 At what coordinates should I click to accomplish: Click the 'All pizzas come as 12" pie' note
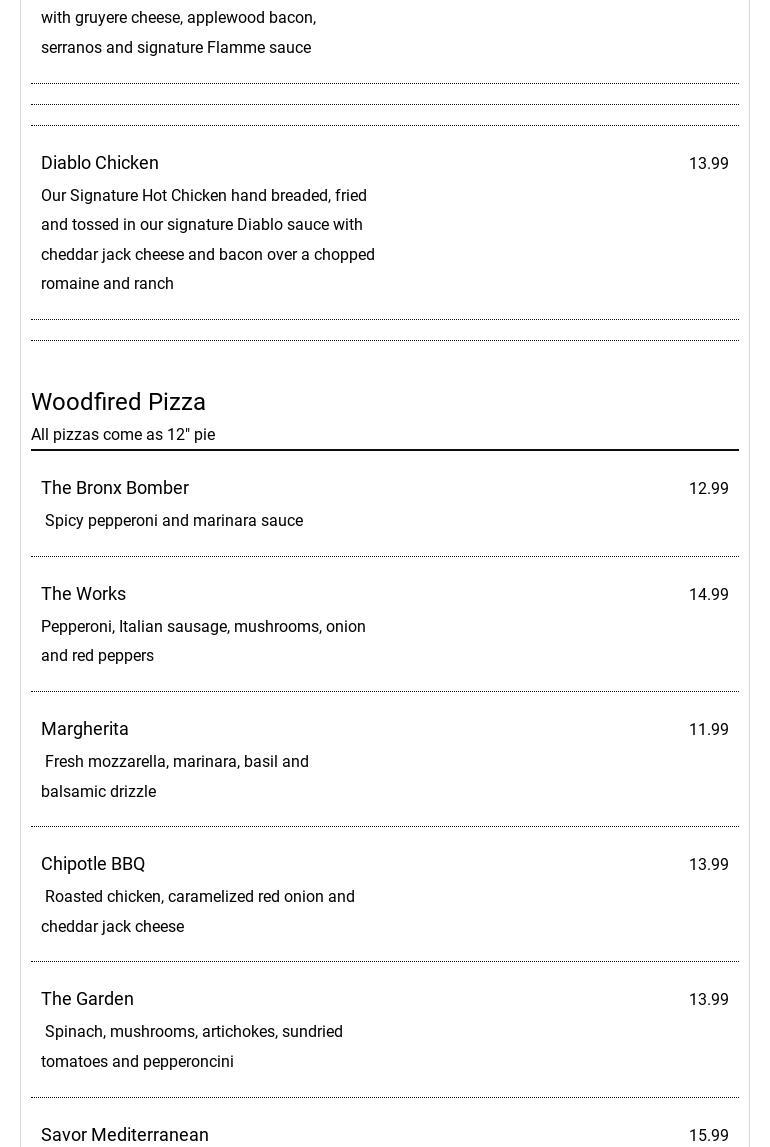tap(123, 435)
